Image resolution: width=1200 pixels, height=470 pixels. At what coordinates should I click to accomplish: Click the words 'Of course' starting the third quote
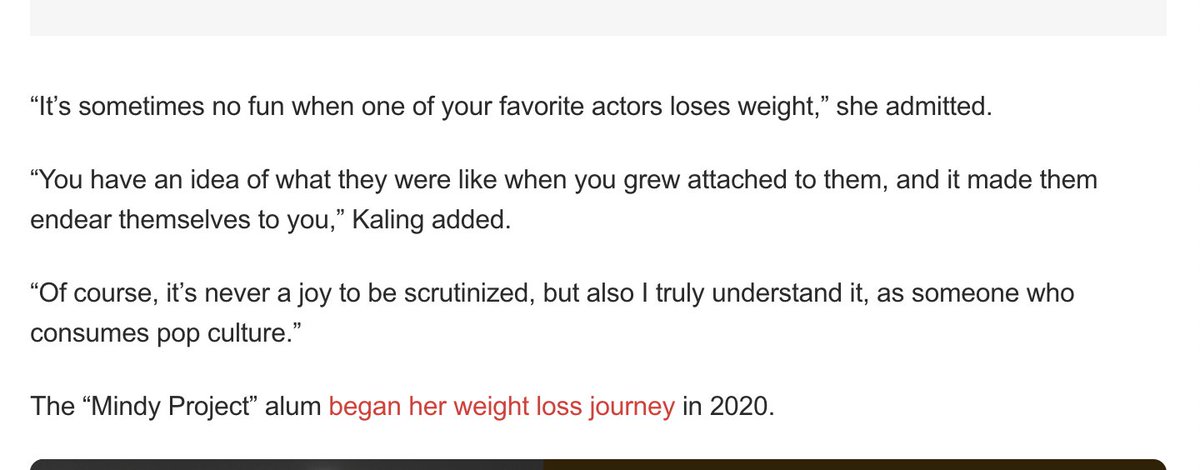[x=91, y=294]
